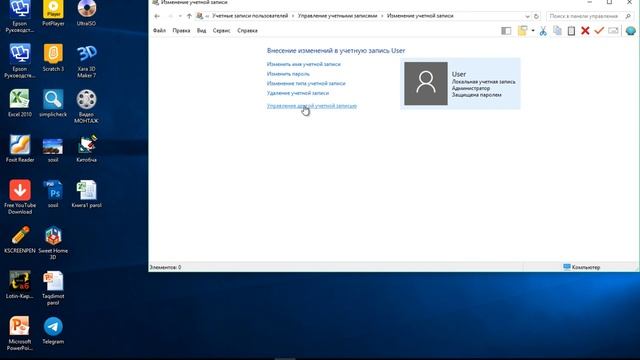Image resolution: width=640 pixels, height=360 pixels.
Task: Click breadcrumb Учетные записи пользователей
Action: 250,16
